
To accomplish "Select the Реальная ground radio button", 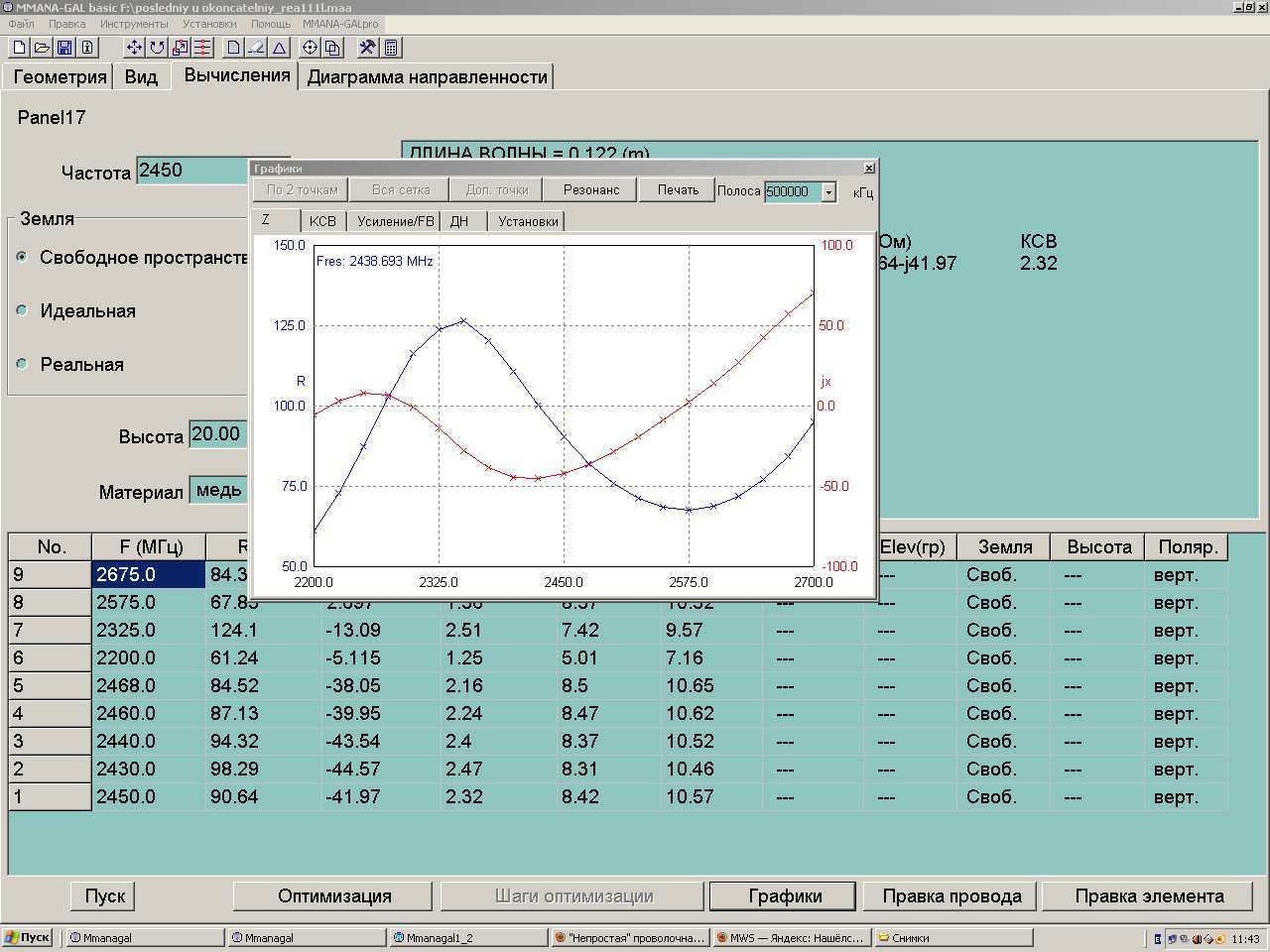I will click(22, 364).
